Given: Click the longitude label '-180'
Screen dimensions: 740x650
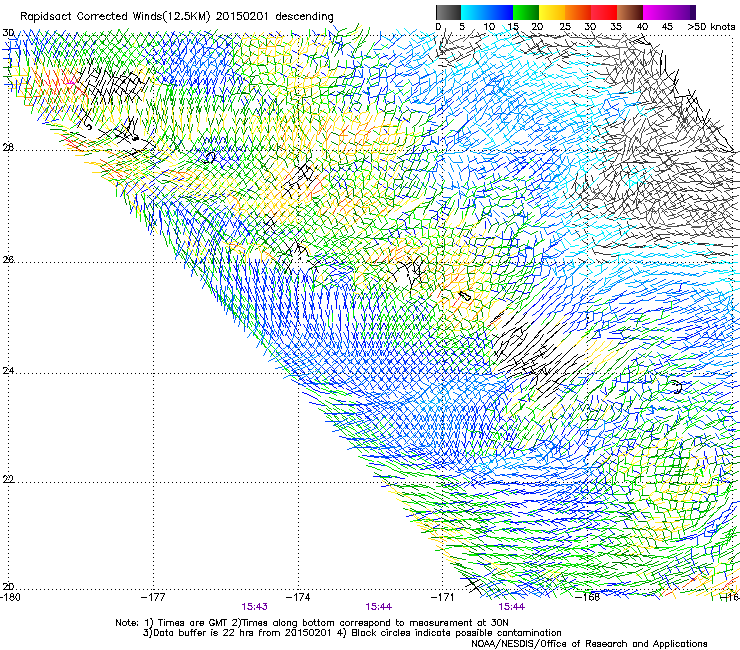Looking at the screenshot, I should pyautogui.click(x=10, y=597).
